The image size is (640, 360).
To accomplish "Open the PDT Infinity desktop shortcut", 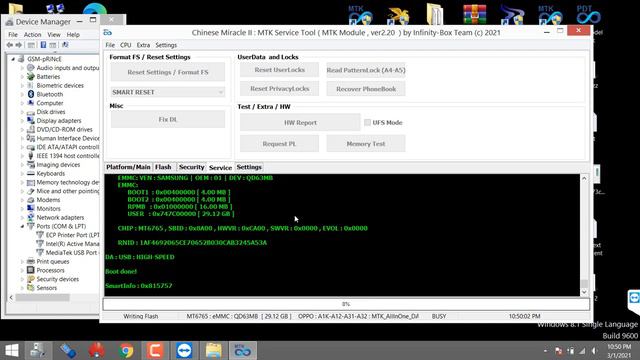I will pyautogui.click(x=588, y=14).
